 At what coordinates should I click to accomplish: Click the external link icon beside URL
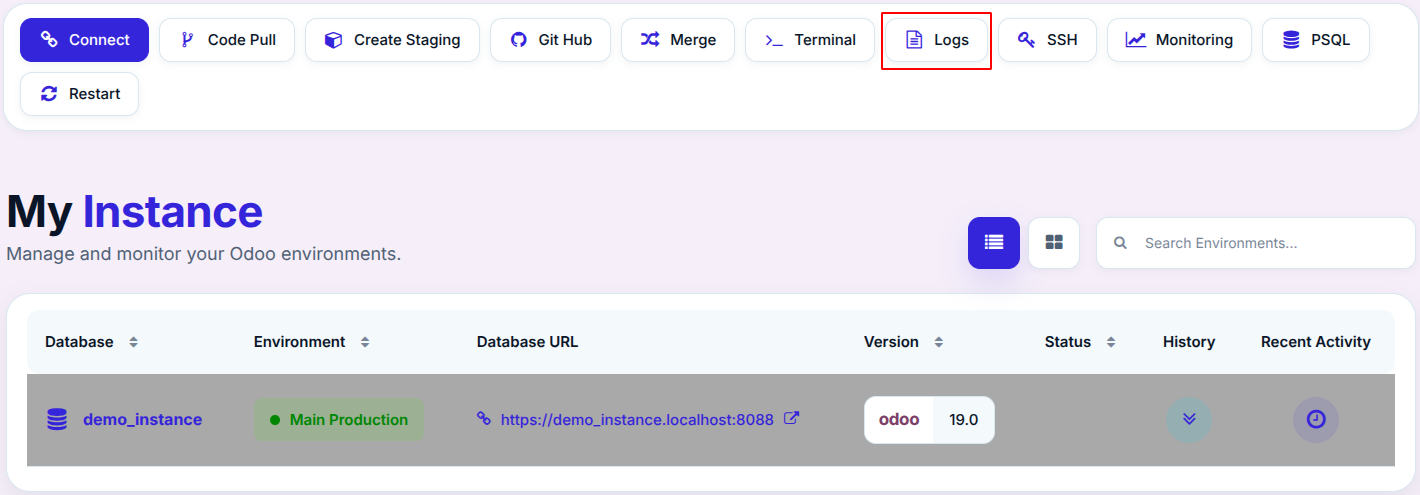tap(791, 418)
